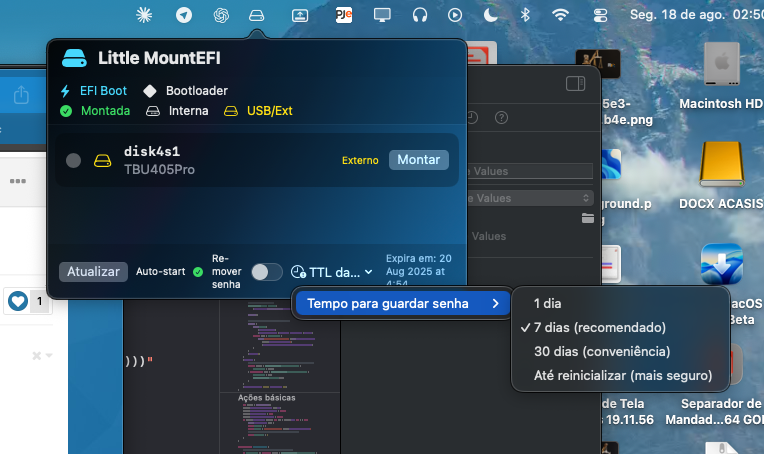This screenshot has height=454, width=764.
Task: Click the share icon in left background window
Action: [x=21, y=95]
